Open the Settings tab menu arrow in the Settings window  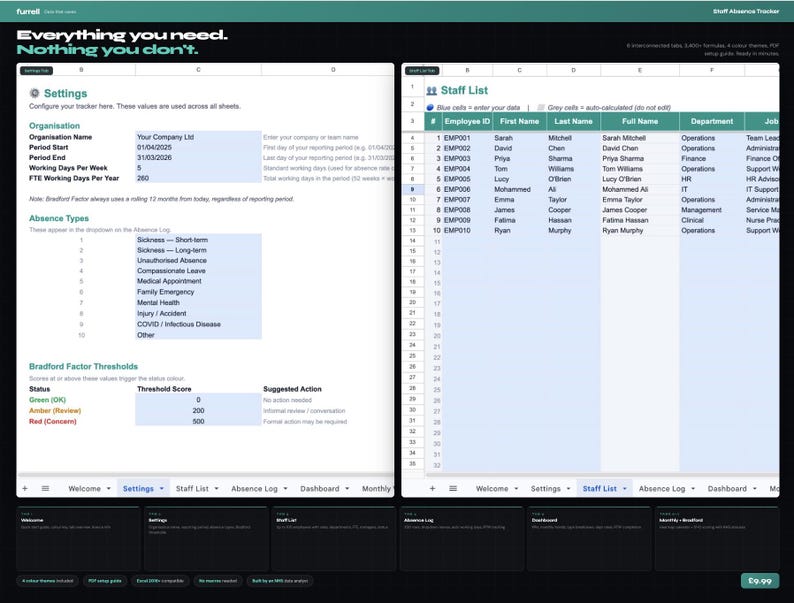click(x=162, y=489)
